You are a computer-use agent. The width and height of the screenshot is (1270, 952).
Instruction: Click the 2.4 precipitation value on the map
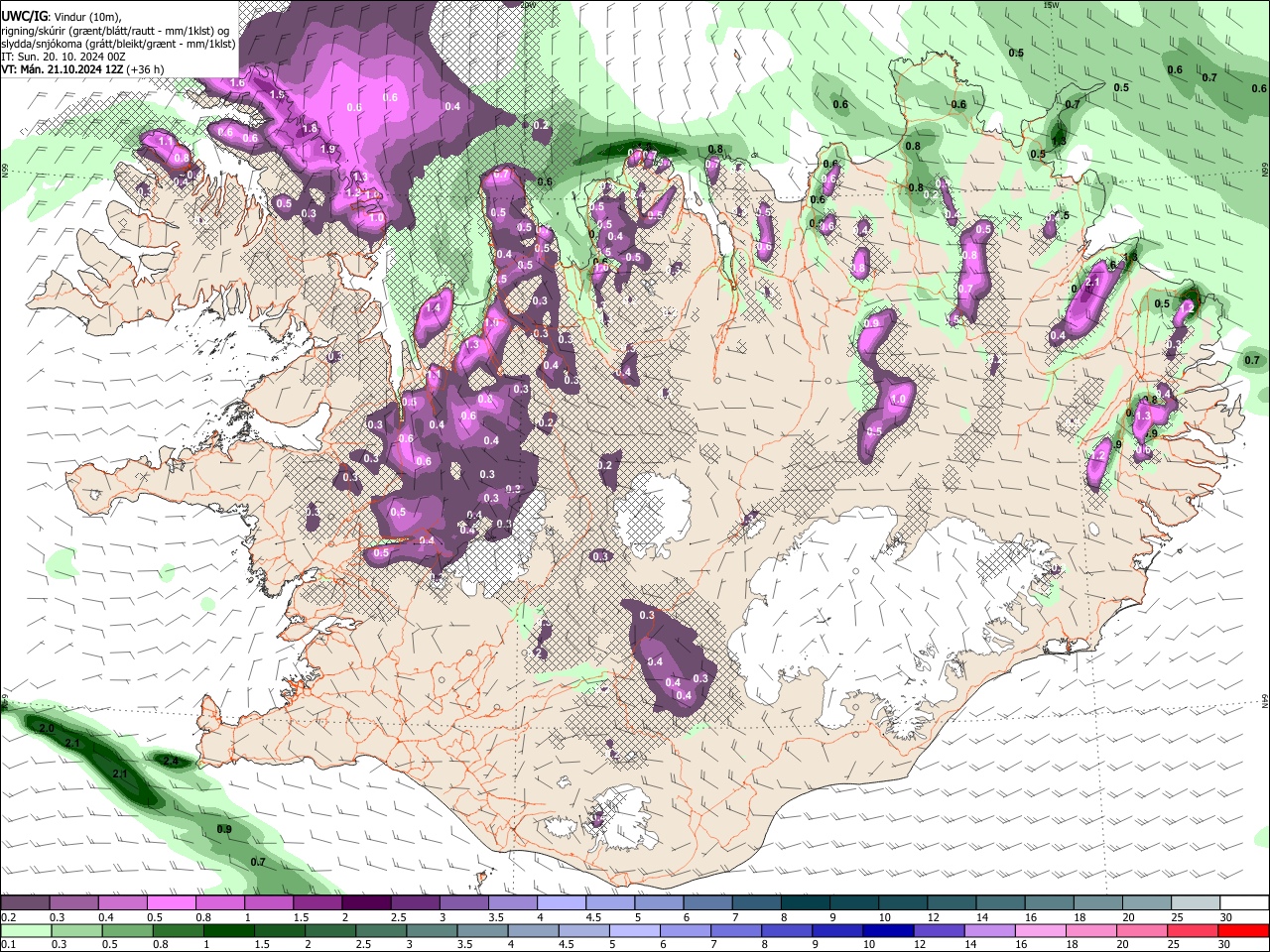pyautogui.click(x=171, y=762)
